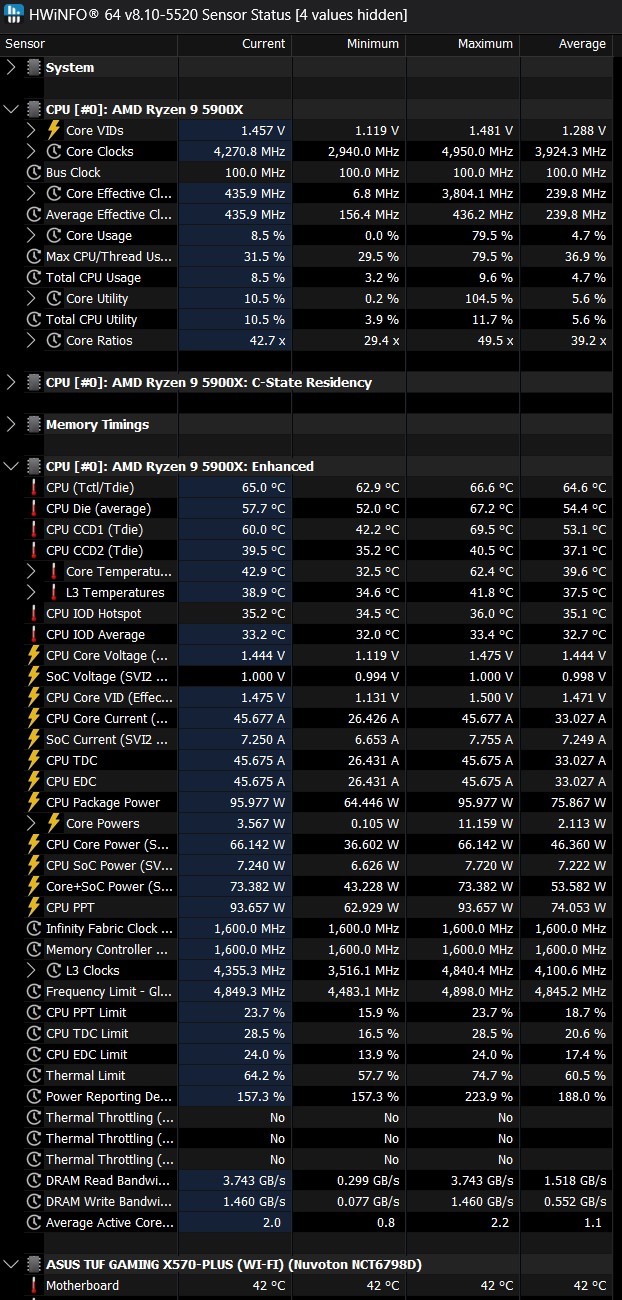This screenshot has height=1300, width=622.
Task: Expand the Core Ratios row
Action: (31, 341)
